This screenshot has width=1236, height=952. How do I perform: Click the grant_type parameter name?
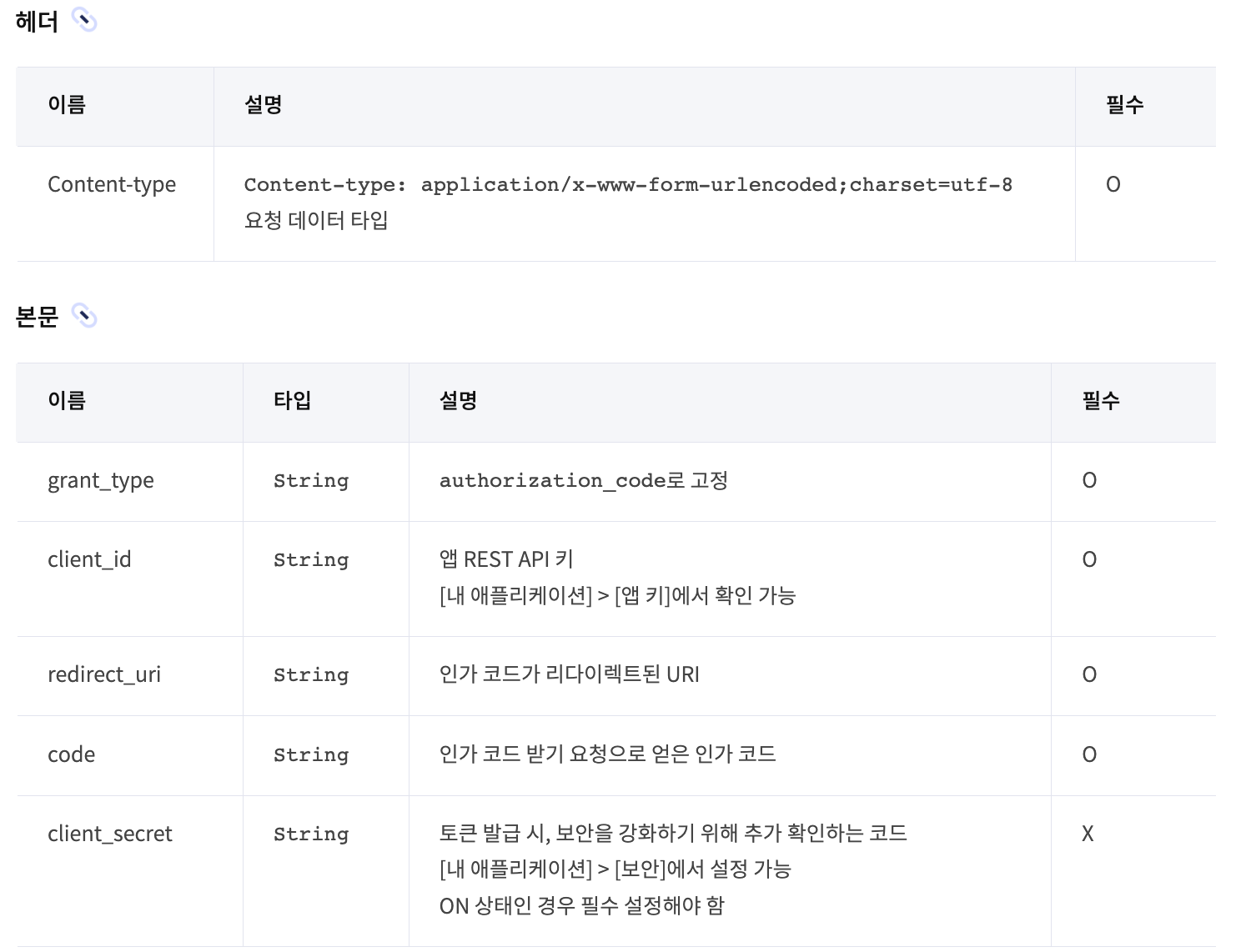click(101, 480)
